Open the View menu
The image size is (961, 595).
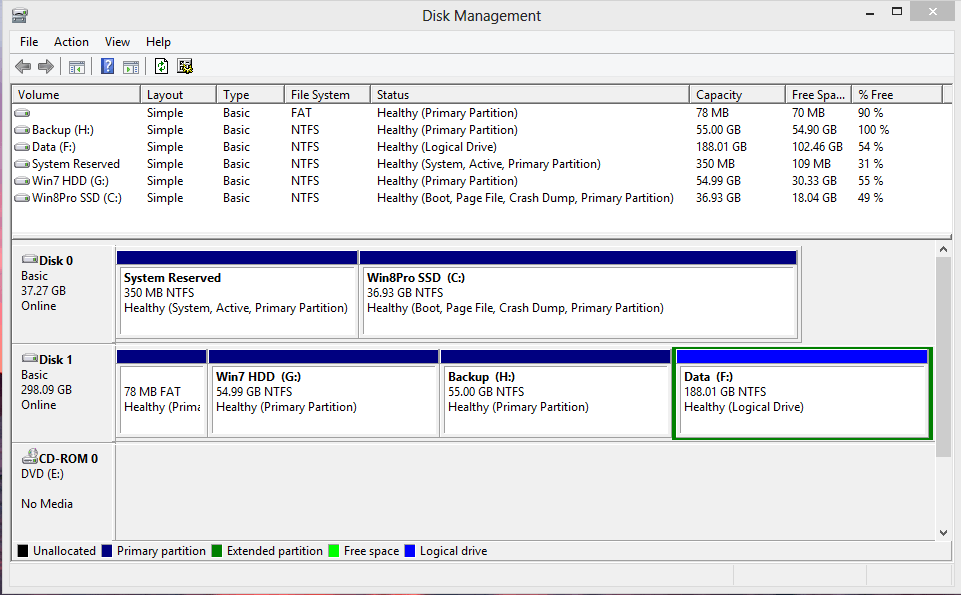pyautogui.click(x=117, y=42)
